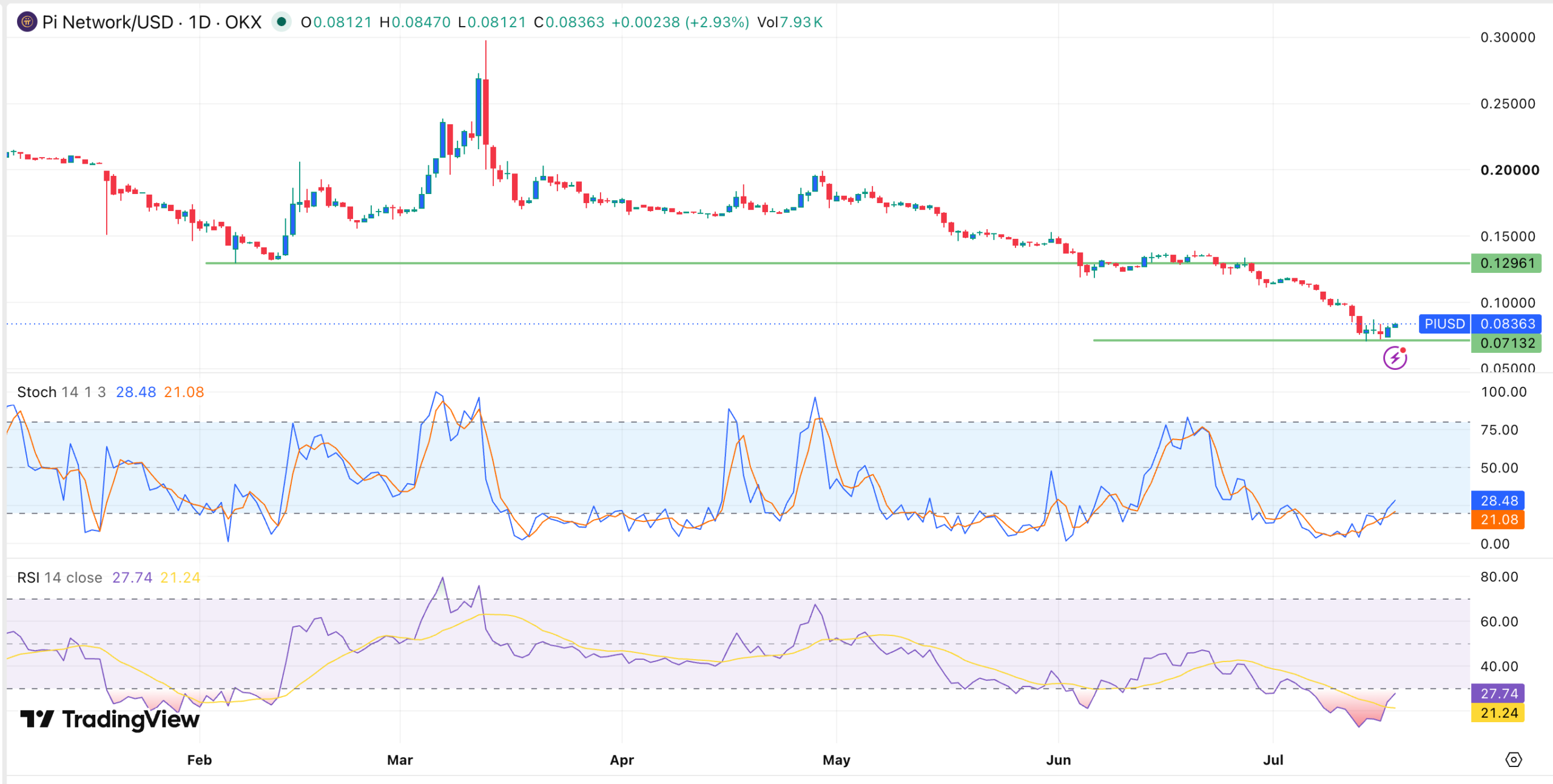Screen dimensions: 1553x784
Task: Click the H0.08470 high price readout
Action: click(x=415, y=22)
